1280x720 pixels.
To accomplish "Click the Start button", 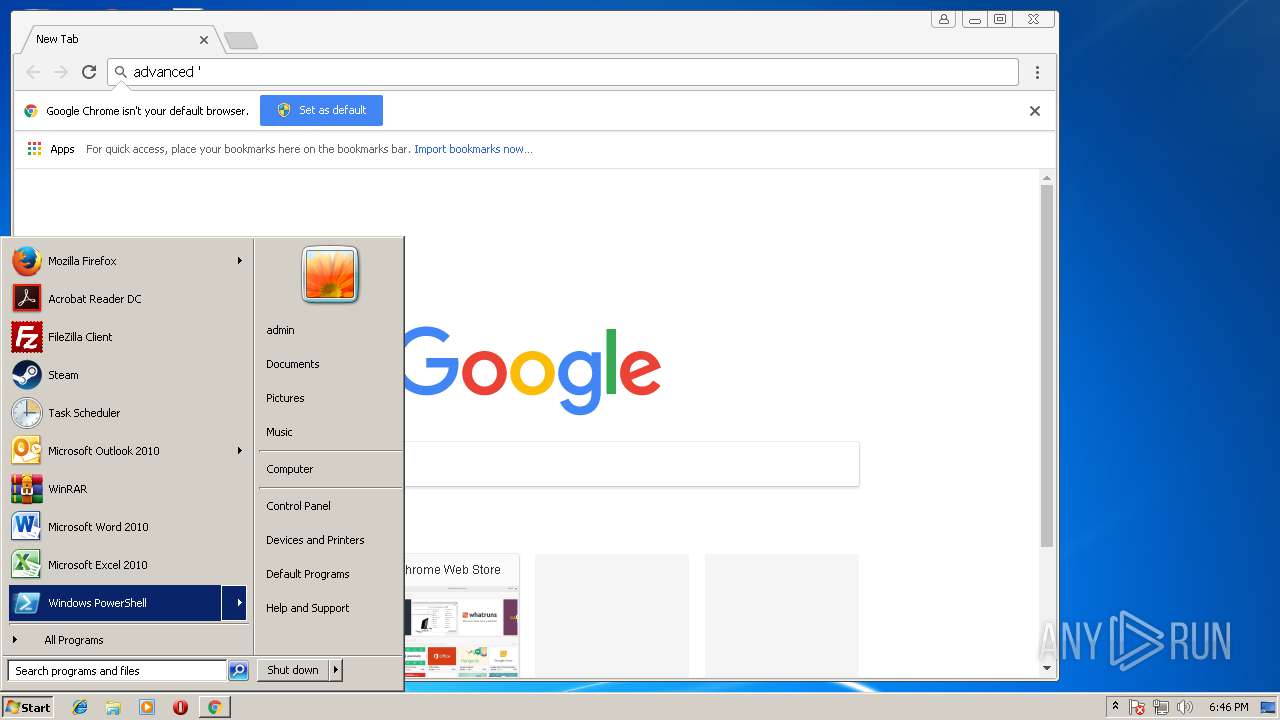I will (28, 707).
